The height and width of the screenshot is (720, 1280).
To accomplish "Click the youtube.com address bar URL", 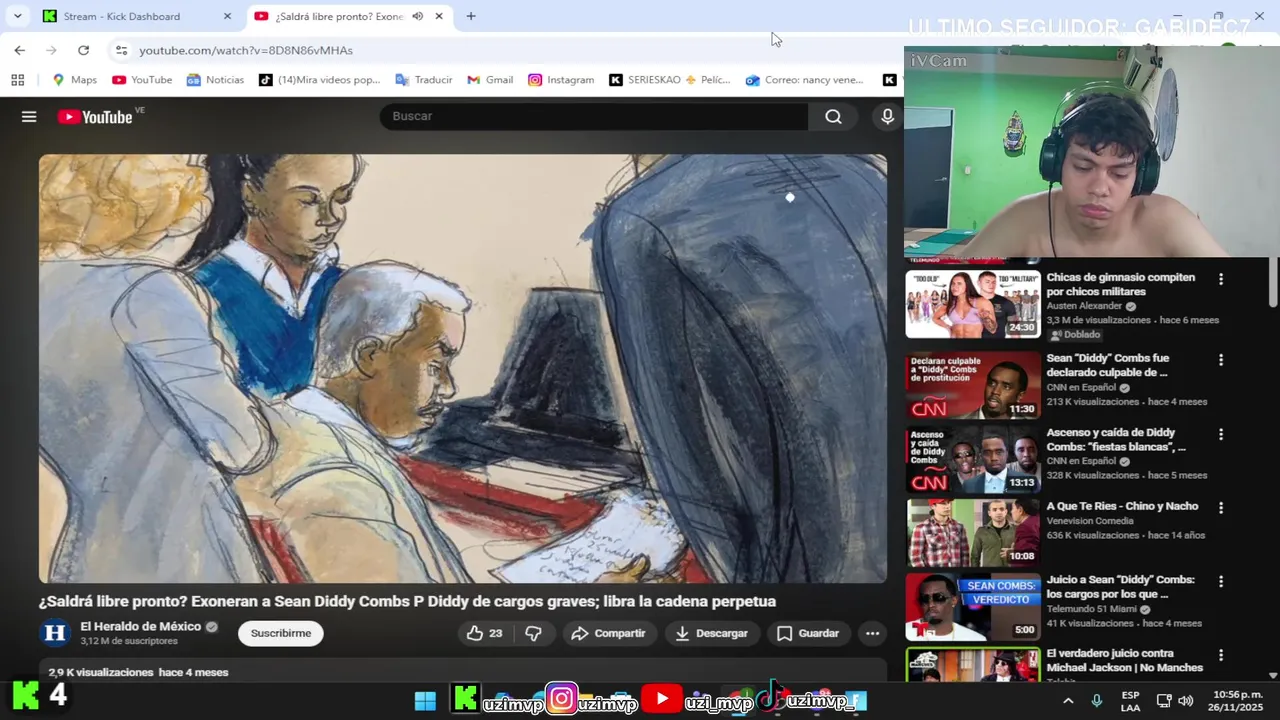I will (246, 50).
